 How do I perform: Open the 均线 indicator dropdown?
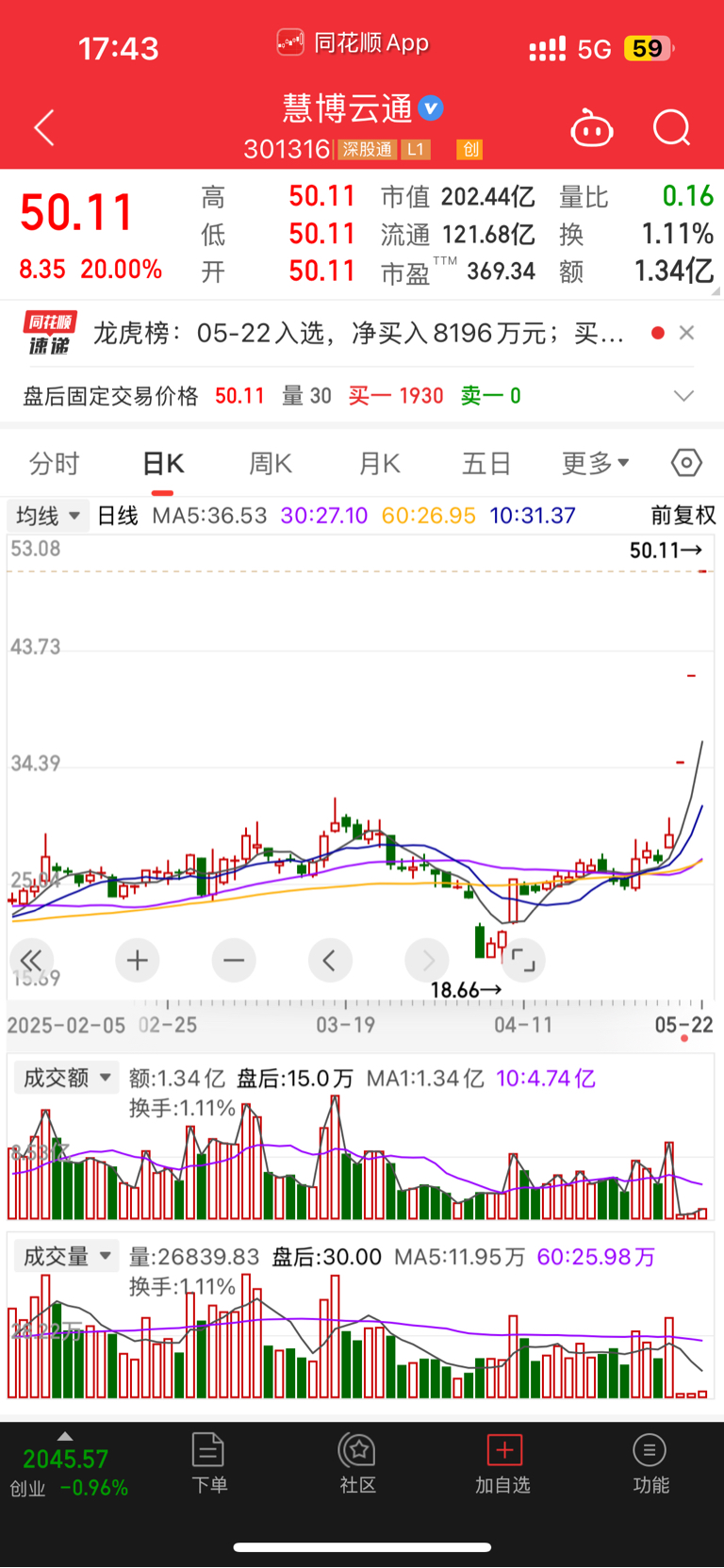(48, 516)
